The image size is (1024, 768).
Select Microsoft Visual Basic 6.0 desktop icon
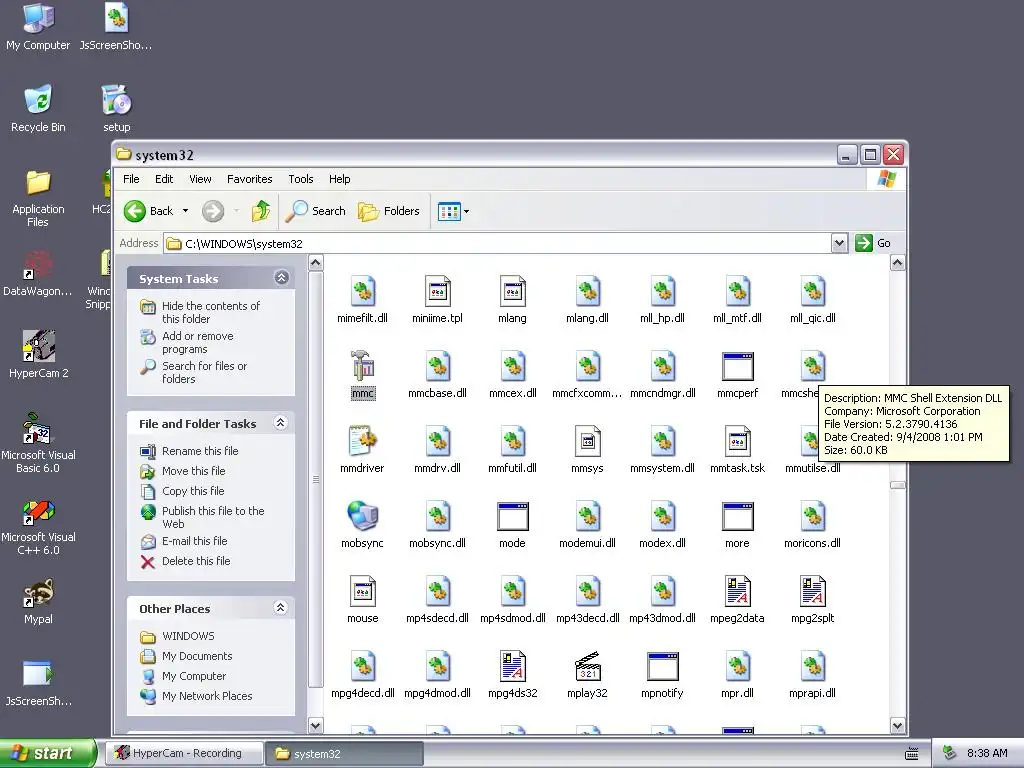[38, 443]
